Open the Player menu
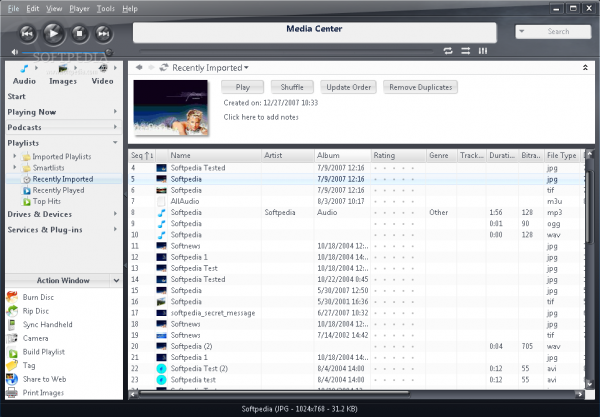Screen dimensions: 600x417 [x=80, y=8]
